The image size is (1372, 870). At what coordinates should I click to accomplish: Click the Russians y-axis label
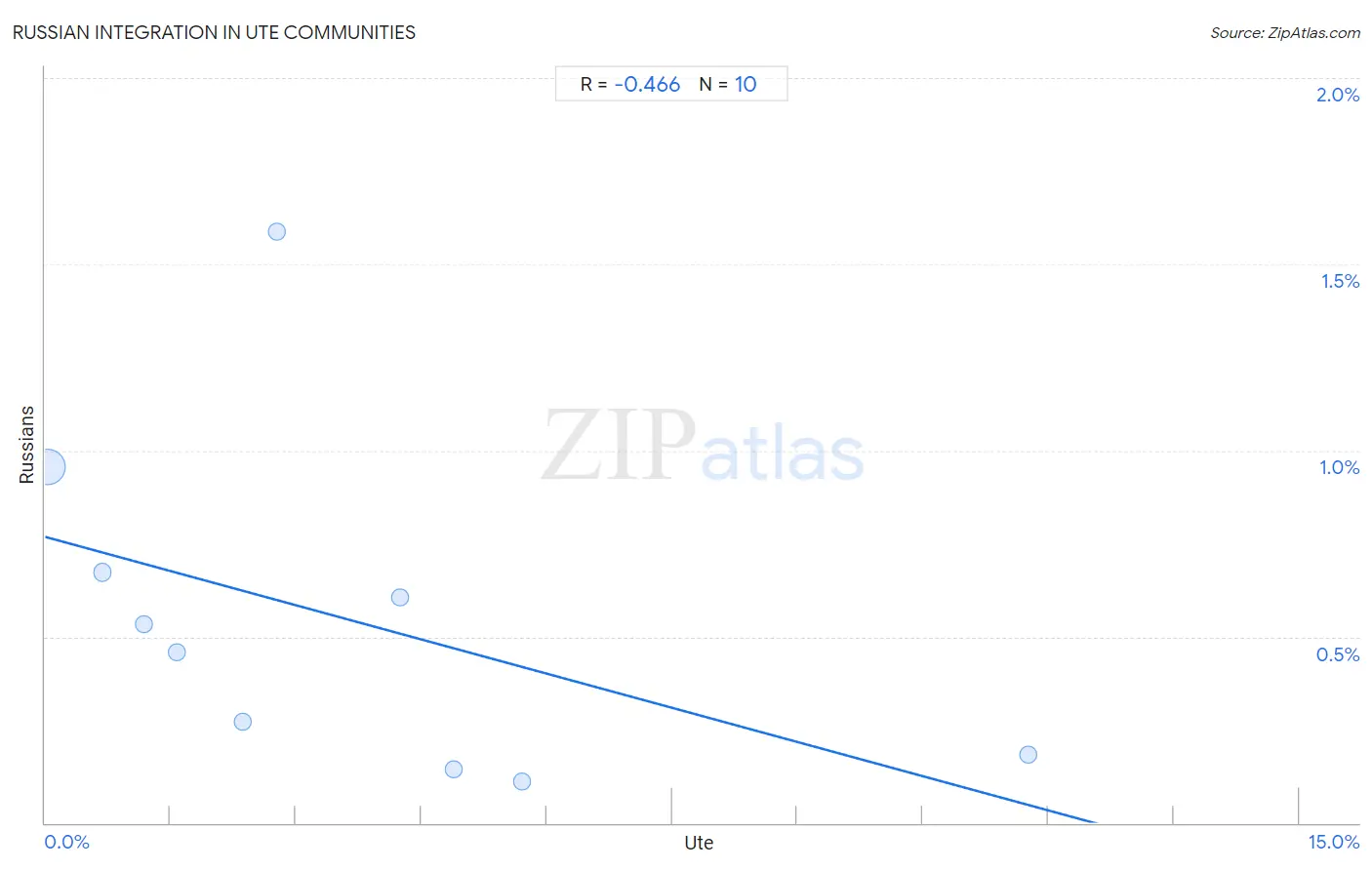point(26,445)
